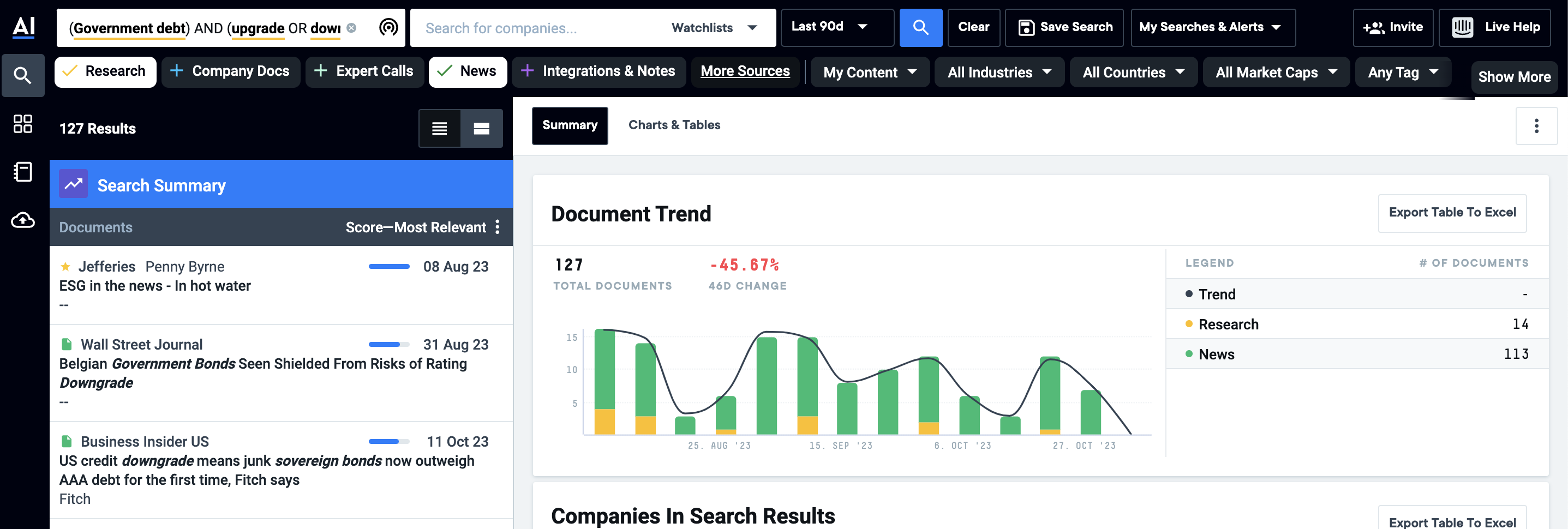Viewport: 1568px width, 529px height.
Task: Enable the Expert Calls source filter
Action: 364,72
